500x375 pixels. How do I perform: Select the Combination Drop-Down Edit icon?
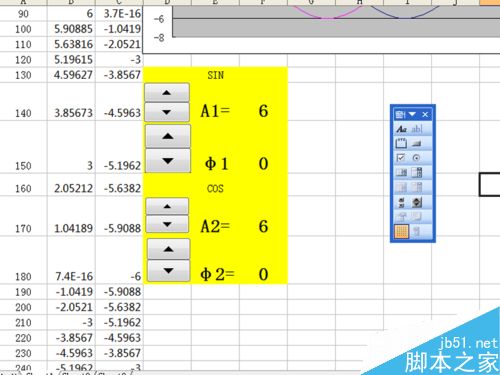tap(417, 187)
